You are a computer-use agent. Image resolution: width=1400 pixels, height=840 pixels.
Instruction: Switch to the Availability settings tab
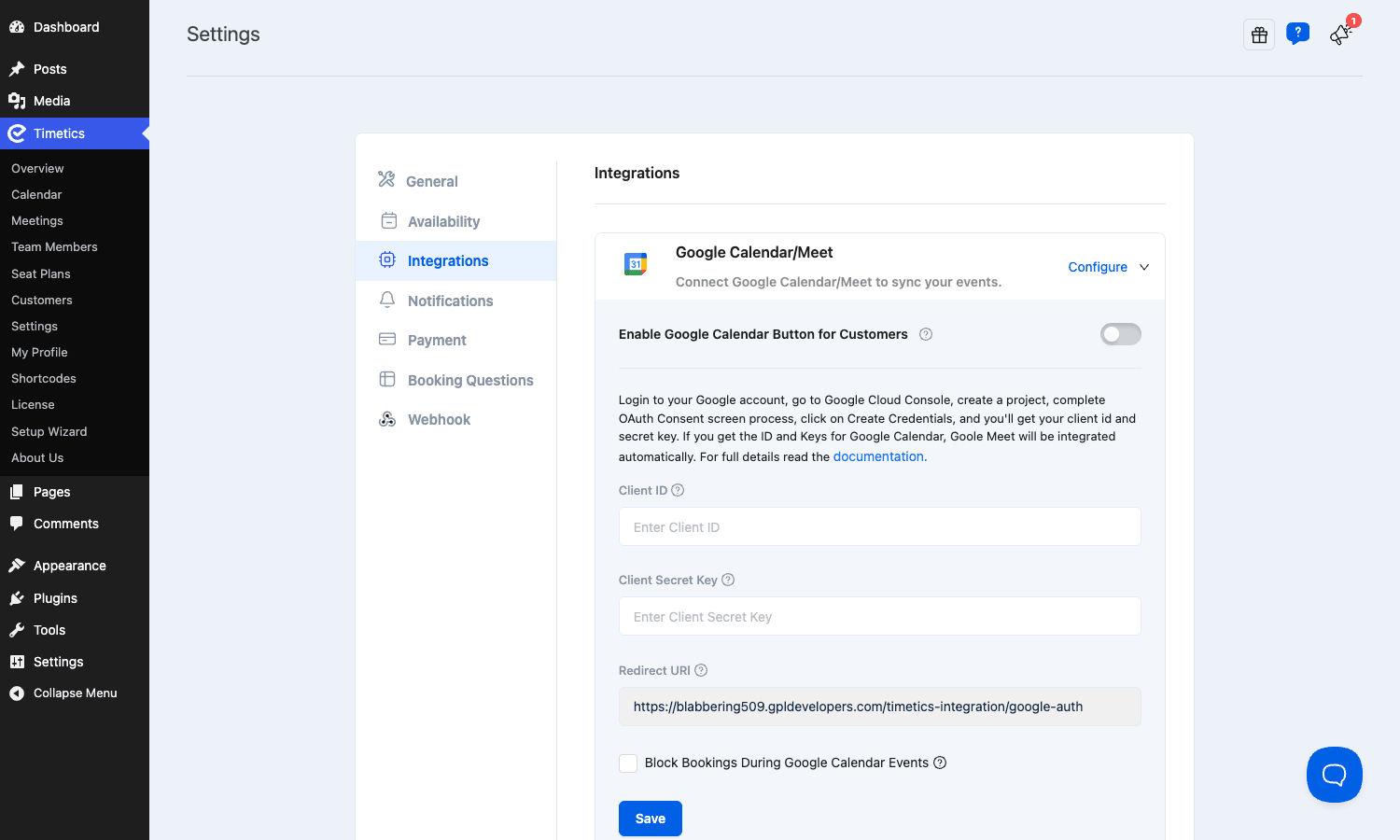click(455, 221)
